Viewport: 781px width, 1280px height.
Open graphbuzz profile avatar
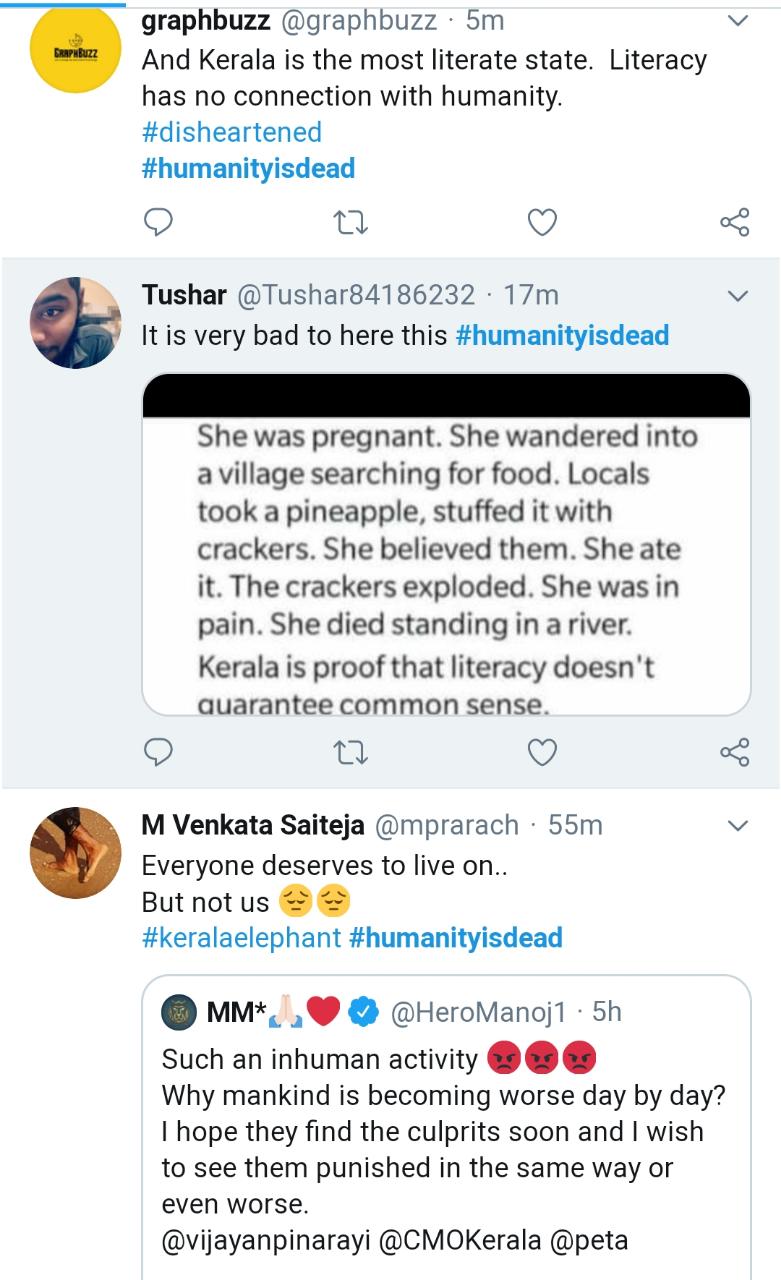(x=76, y=49)
